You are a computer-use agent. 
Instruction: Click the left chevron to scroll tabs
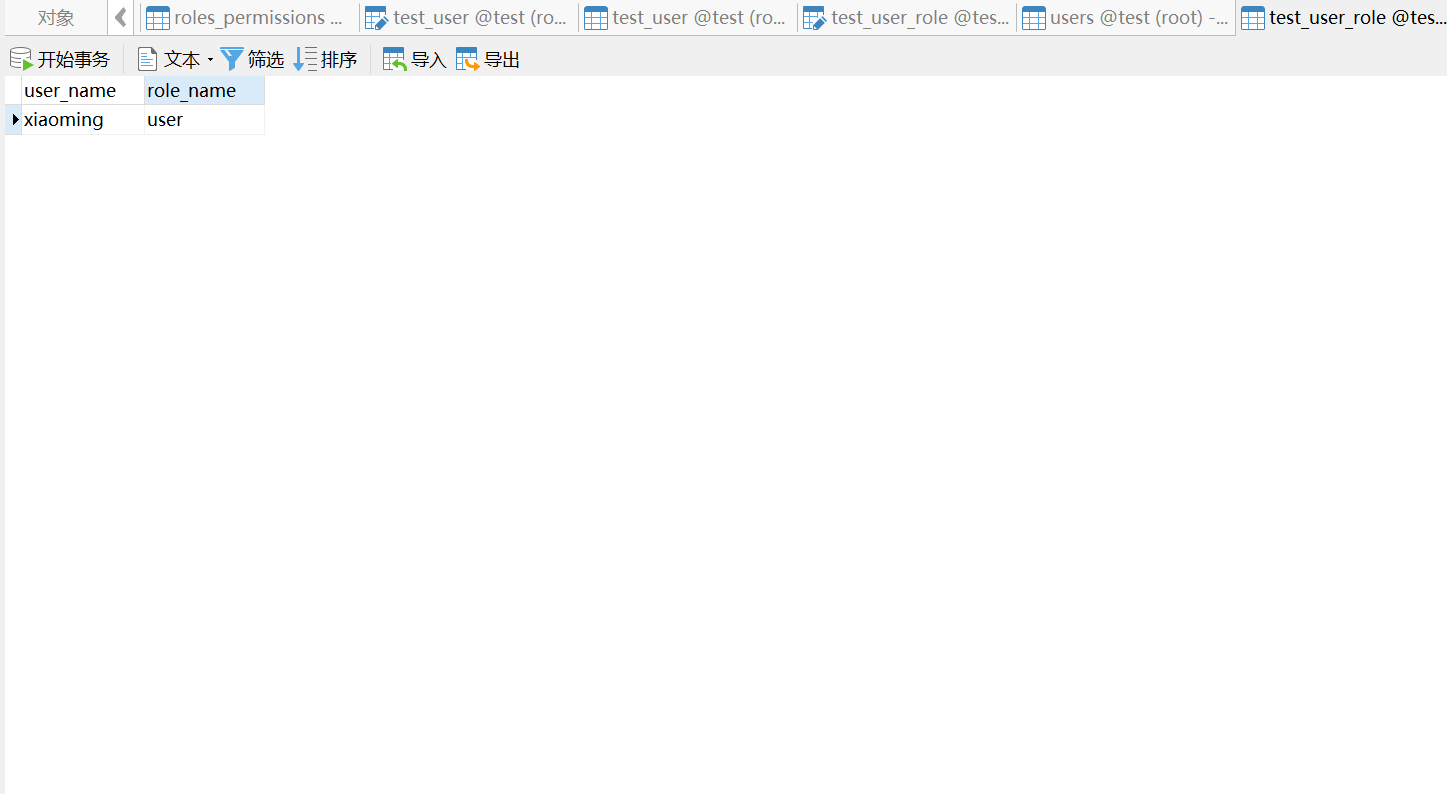coord(121,18)
